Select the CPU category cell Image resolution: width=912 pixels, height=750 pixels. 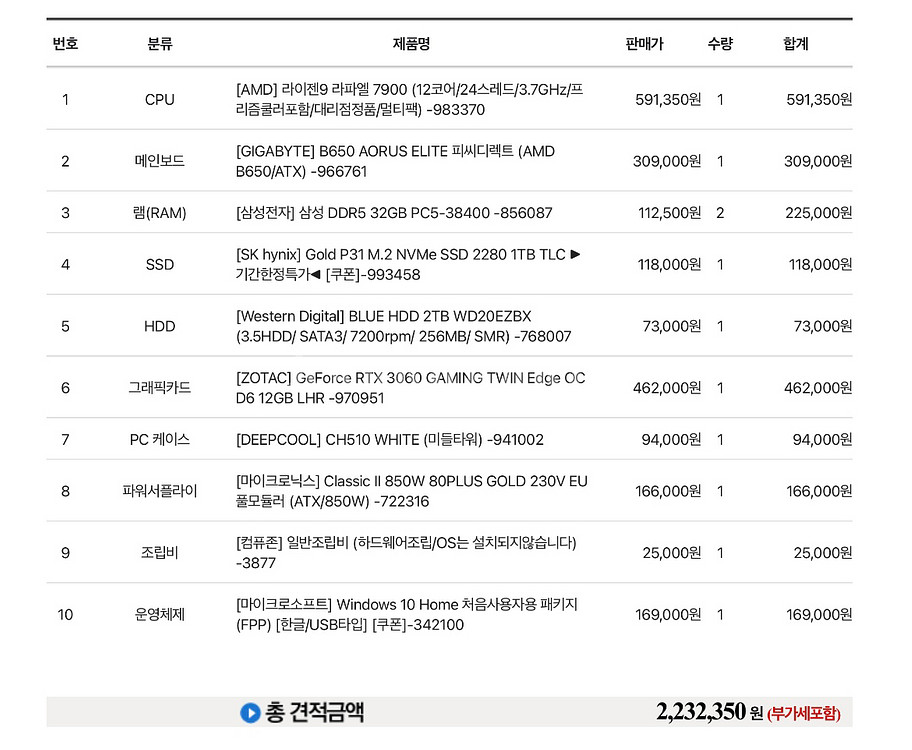[160, 99]
